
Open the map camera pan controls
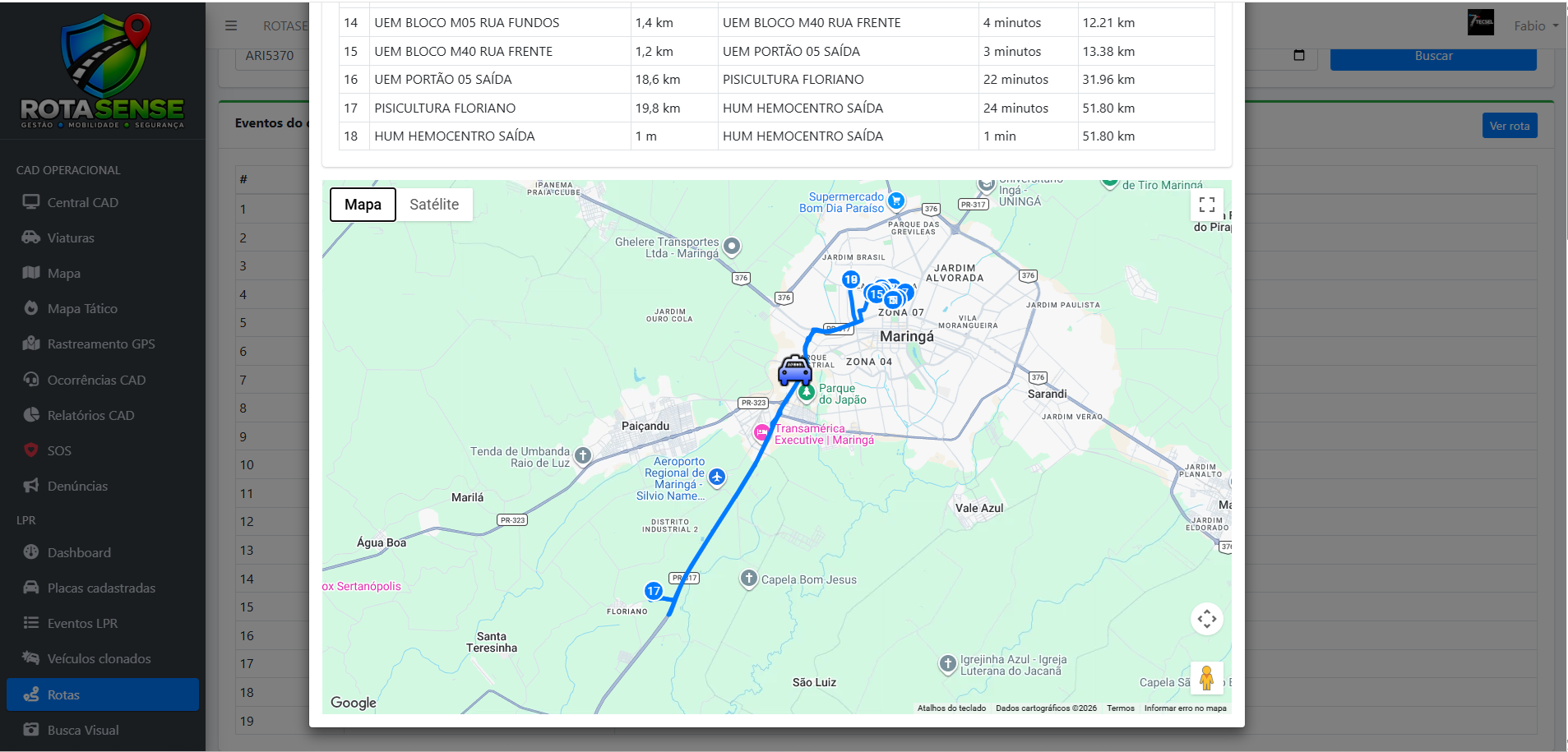point(1206,619)
